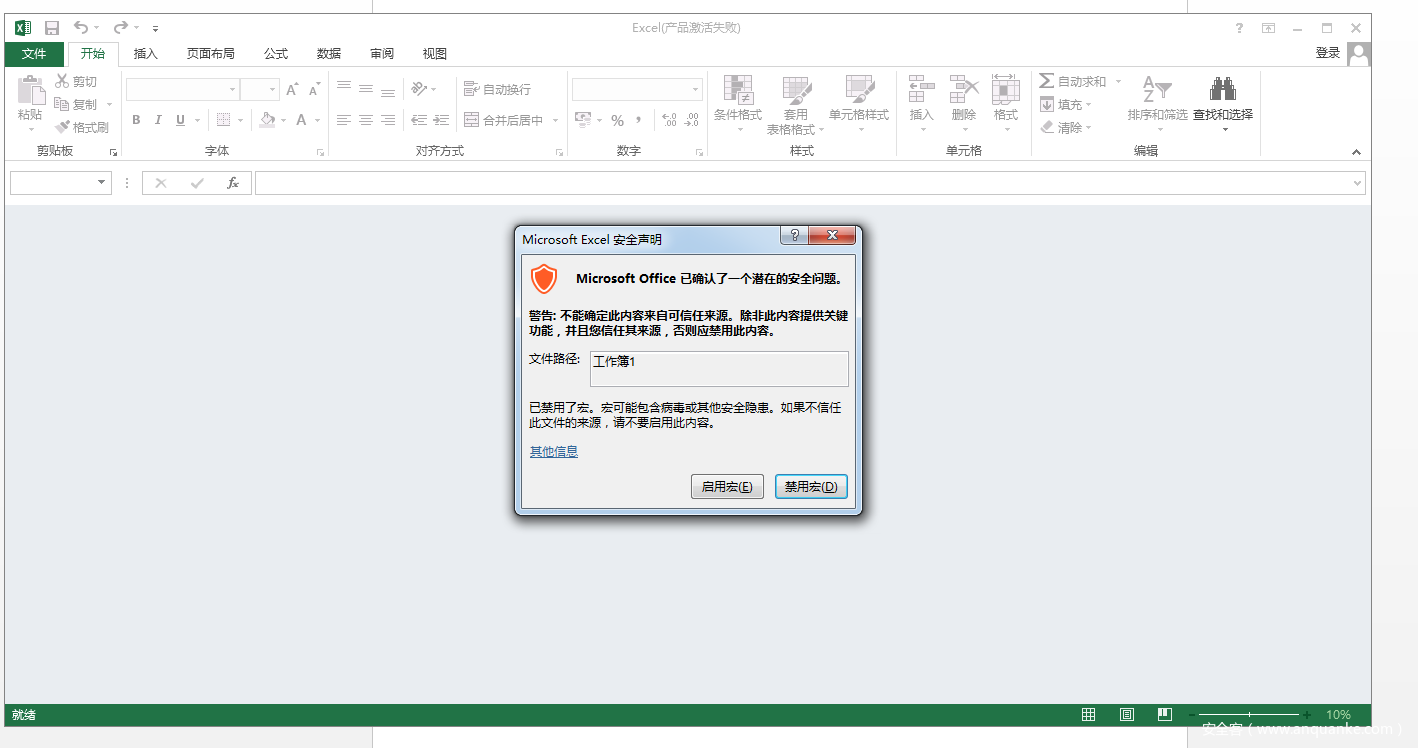Open the font name combo box
This screenshot has height=748, width=1418.
click(182, 90)
